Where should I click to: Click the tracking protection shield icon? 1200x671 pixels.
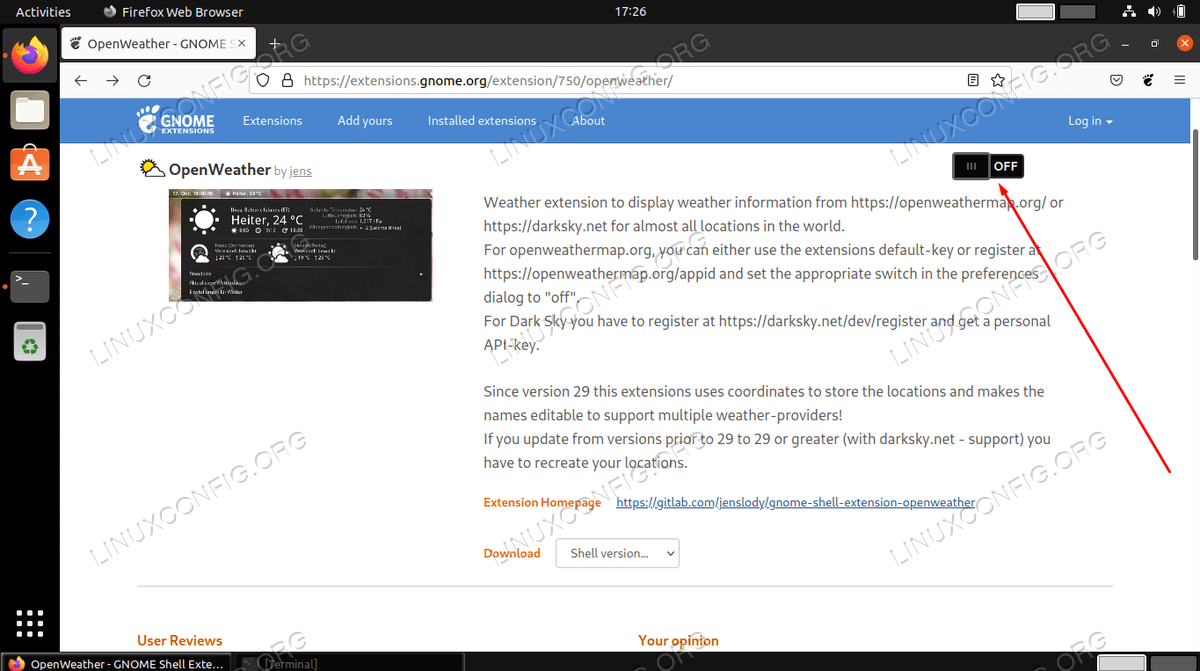coord(263,81)
